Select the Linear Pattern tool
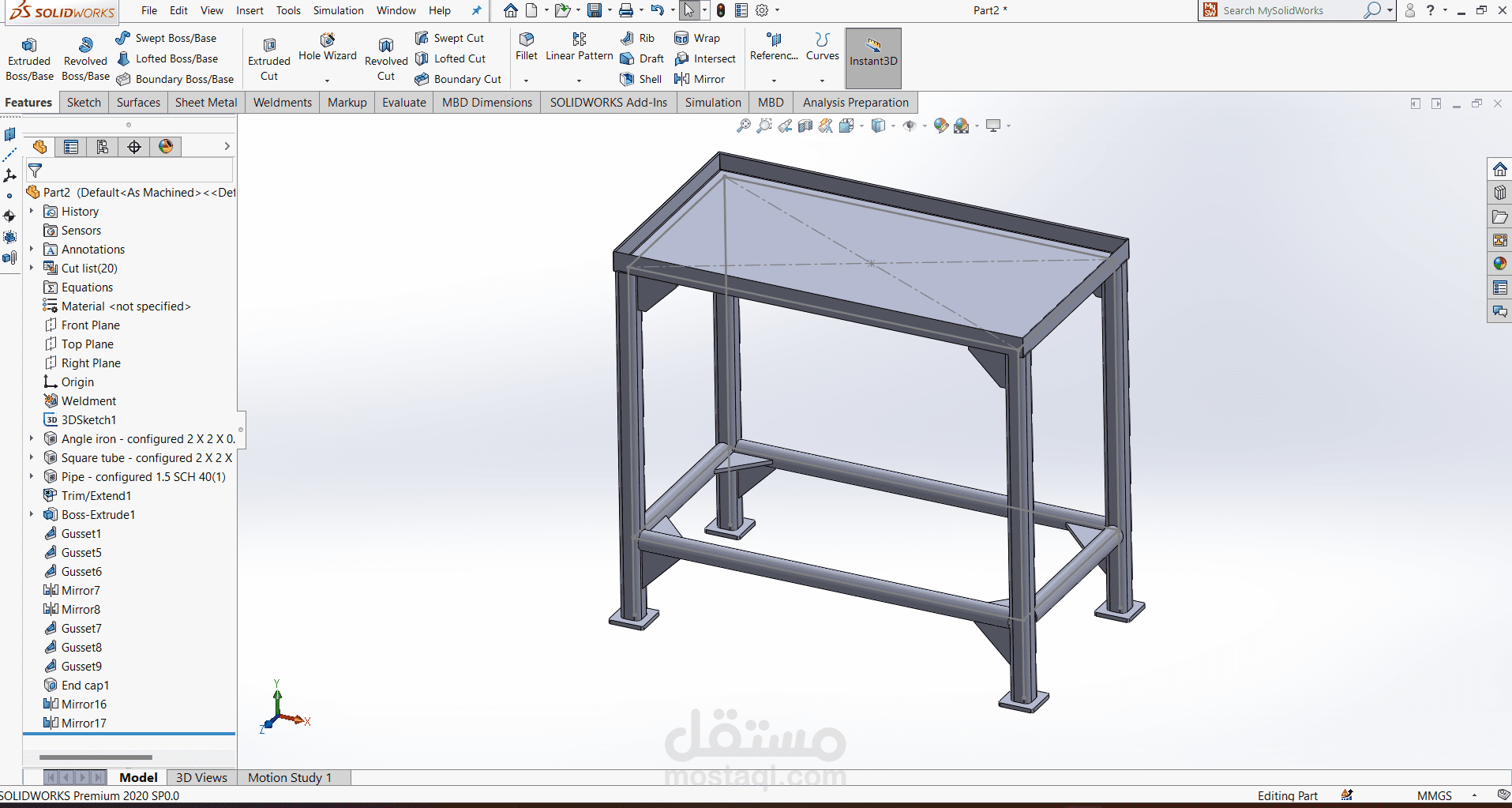The width and height of the screenshot is (1512, 808). point(580,46)
